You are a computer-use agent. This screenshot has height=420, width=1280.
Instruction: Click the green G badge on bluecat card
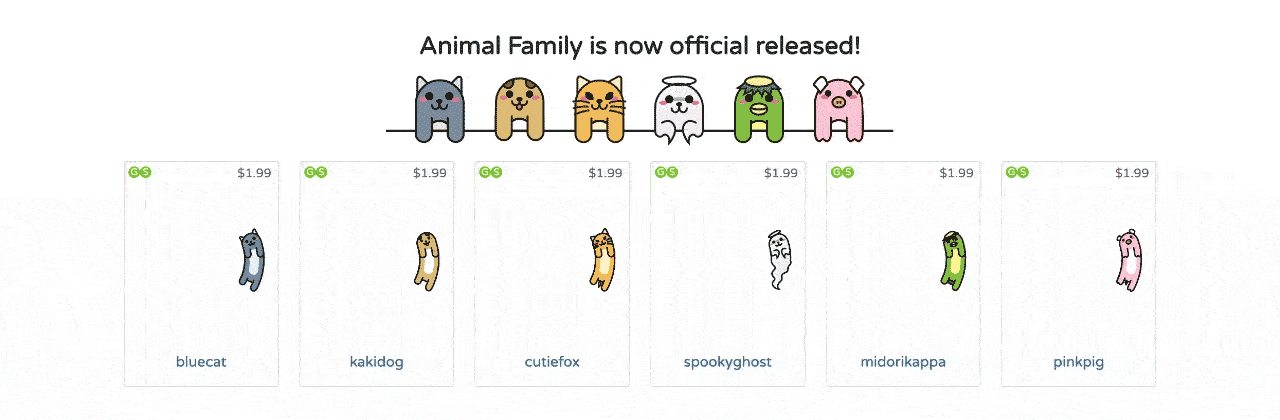[134, 172]
